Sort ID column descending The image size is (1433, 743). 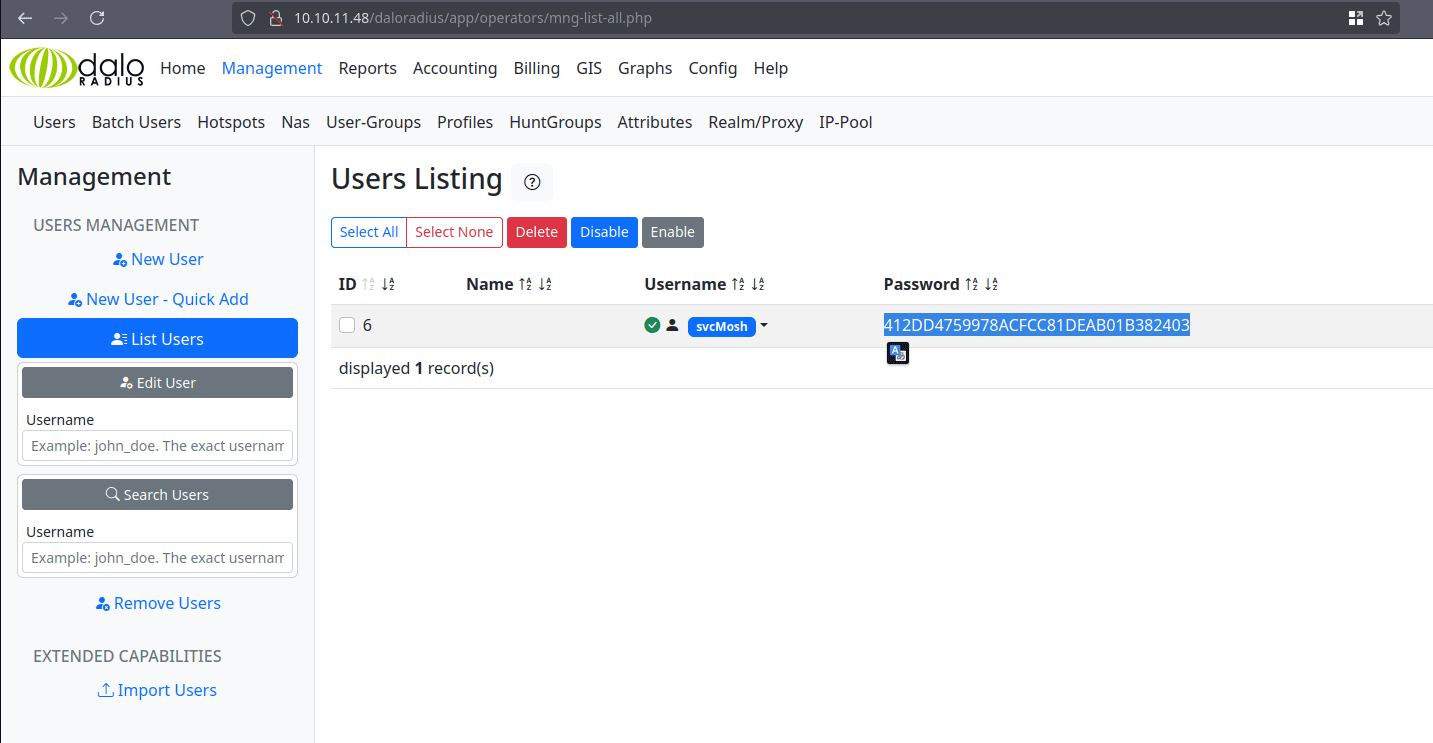point(388,284)
